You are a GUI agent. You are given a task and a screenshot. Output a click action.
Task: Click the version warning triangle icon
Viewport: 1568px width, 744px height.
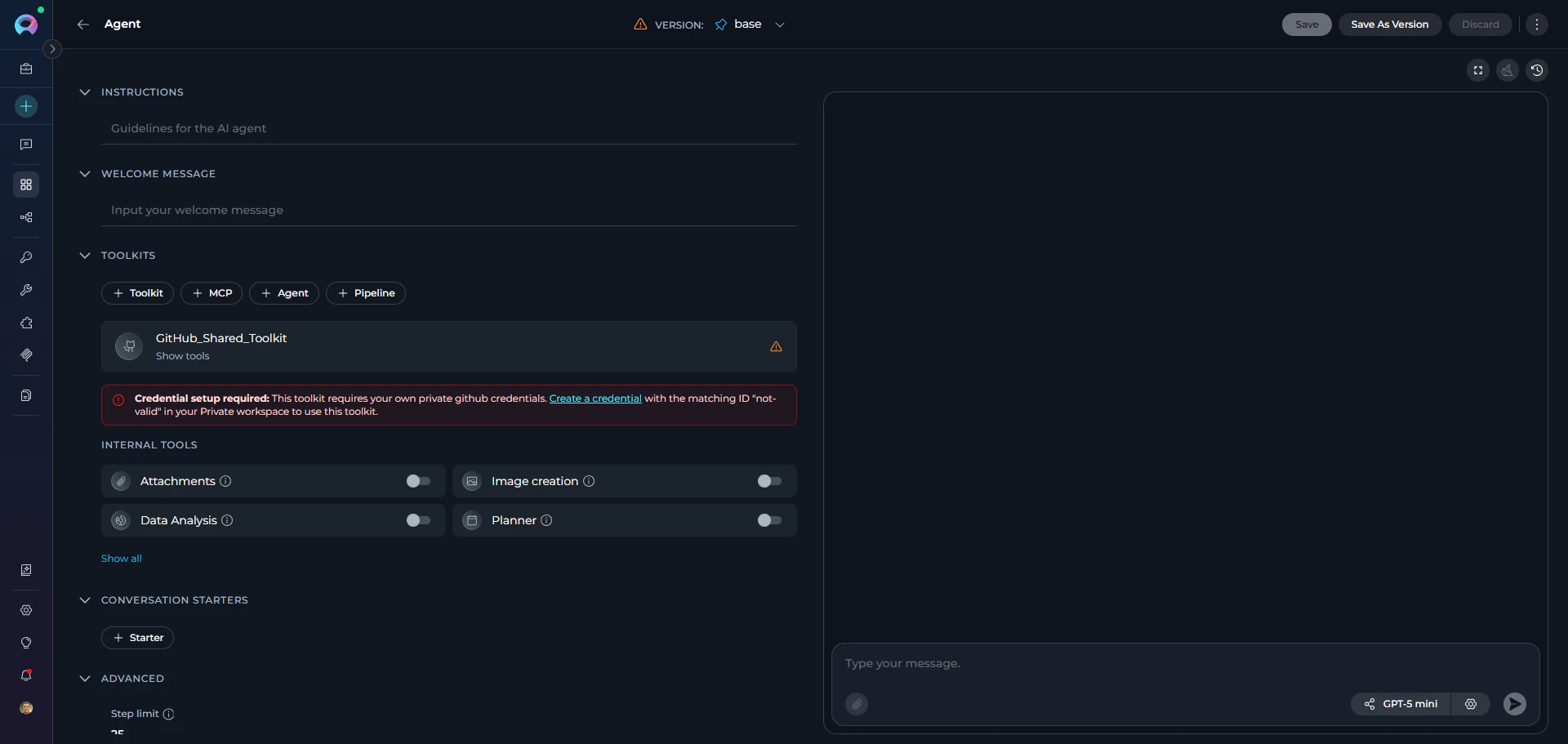[x=640, y=25]
